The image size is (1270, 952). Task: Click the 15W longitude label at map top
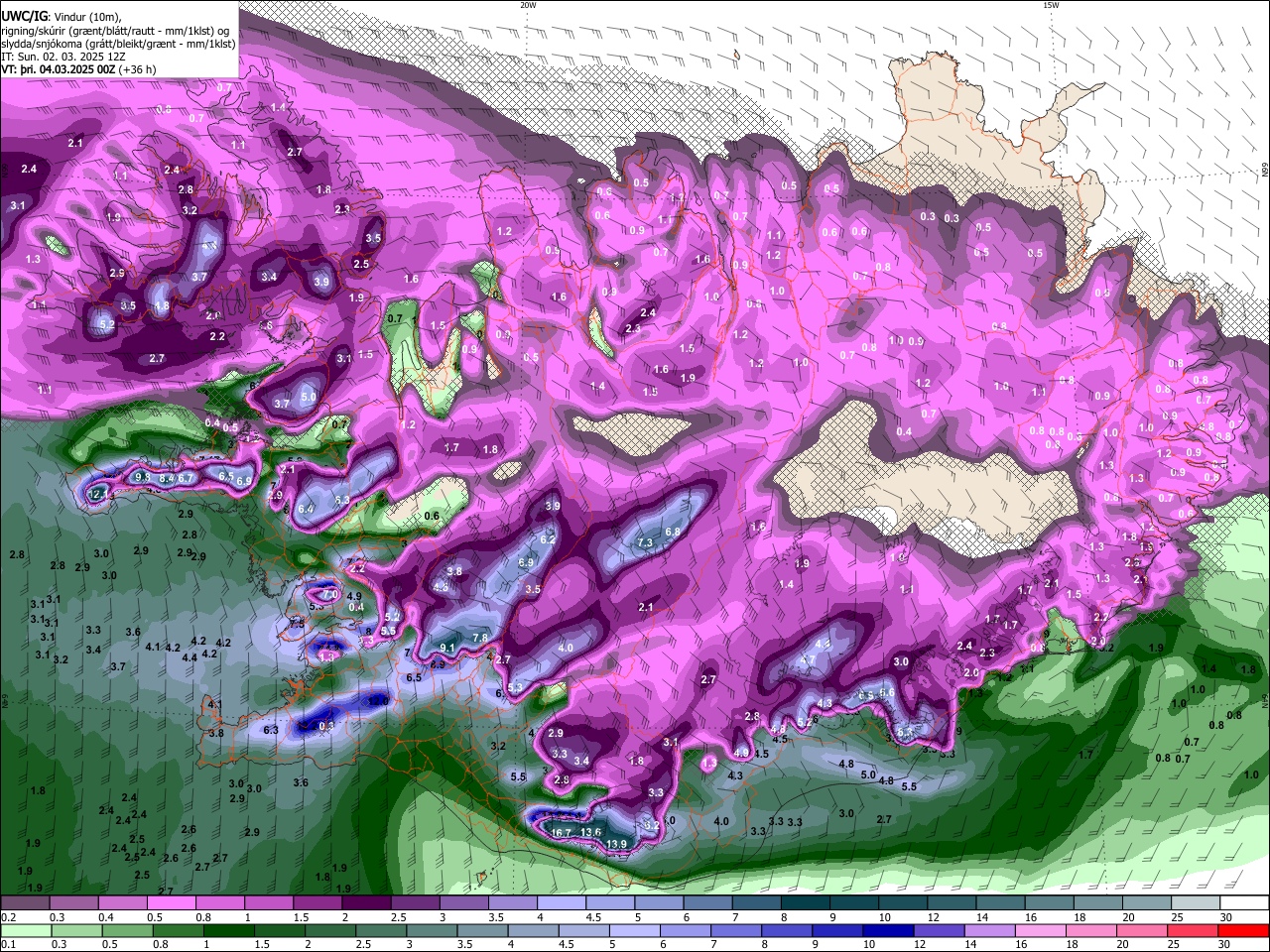(1051, 5)
